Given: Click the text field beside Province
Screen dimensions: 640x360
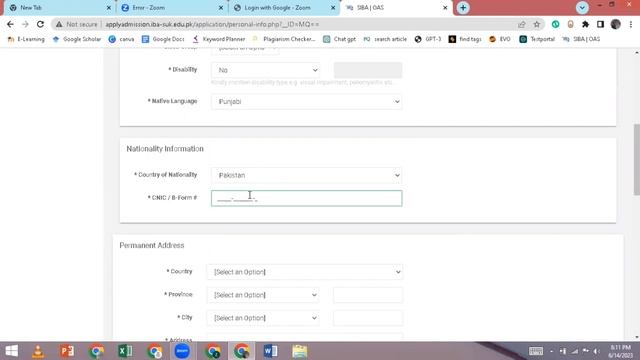Looking at the screenshot, I should (x=368, y=295).
